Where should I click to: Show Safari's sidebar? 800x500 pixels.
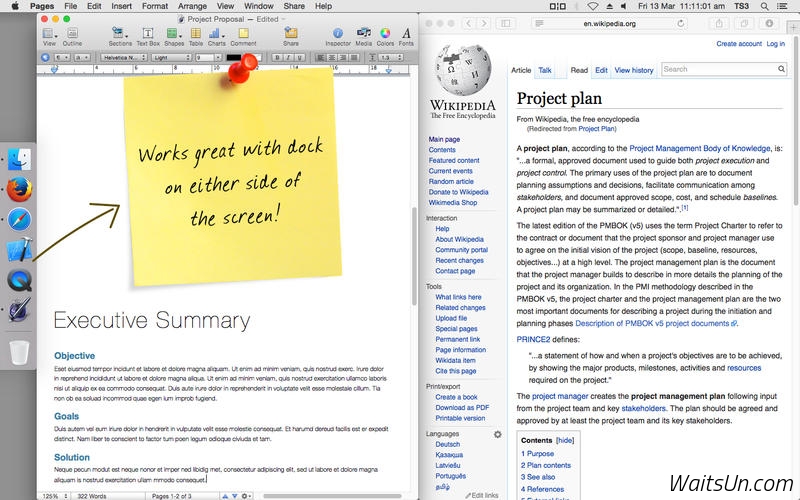pyautogui.click(x=506, y=23)
